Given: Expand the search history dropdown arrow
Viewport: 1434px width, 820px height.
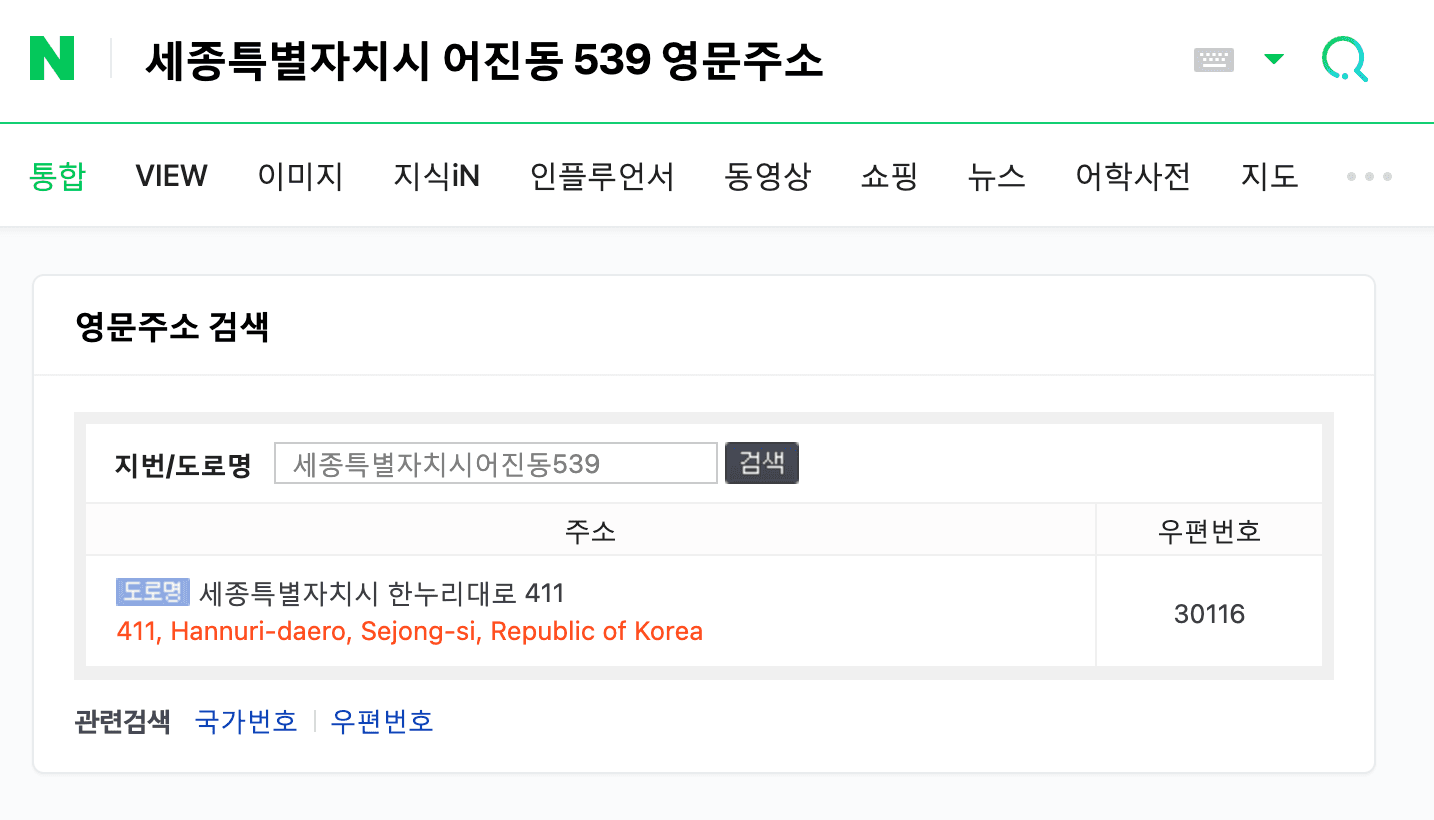Looking at the screenshot, I should tap(1273, 59).
